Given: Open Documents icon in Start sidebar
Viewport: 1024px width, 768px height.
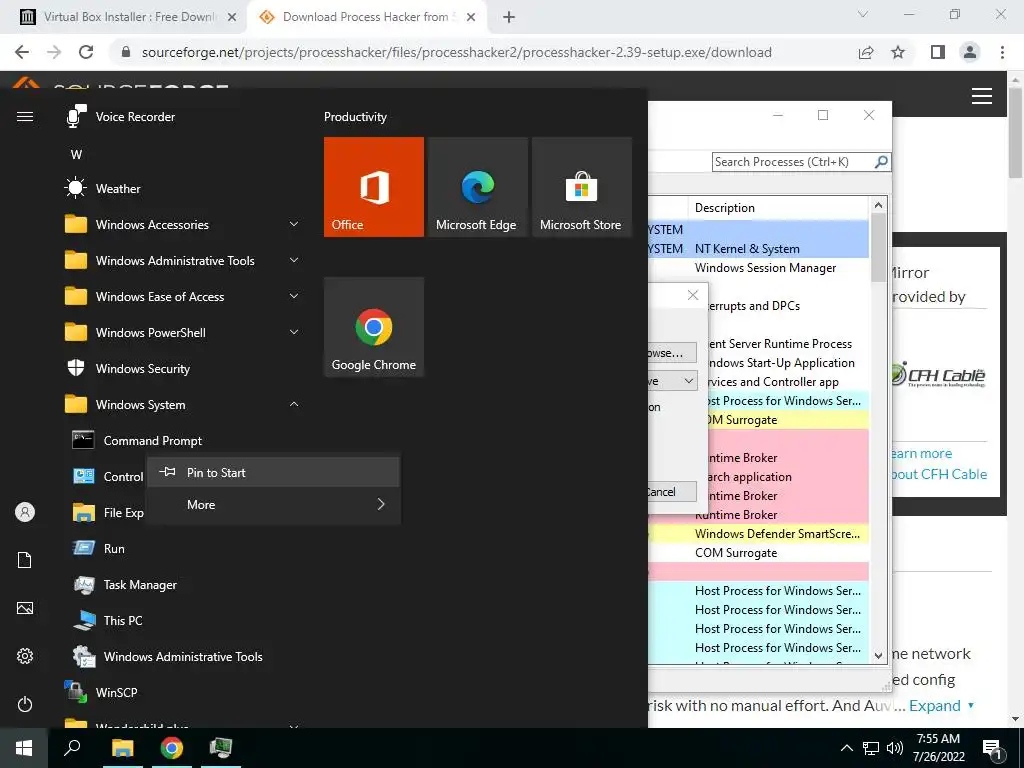Looking at the screenshot, I should [25, 560].
